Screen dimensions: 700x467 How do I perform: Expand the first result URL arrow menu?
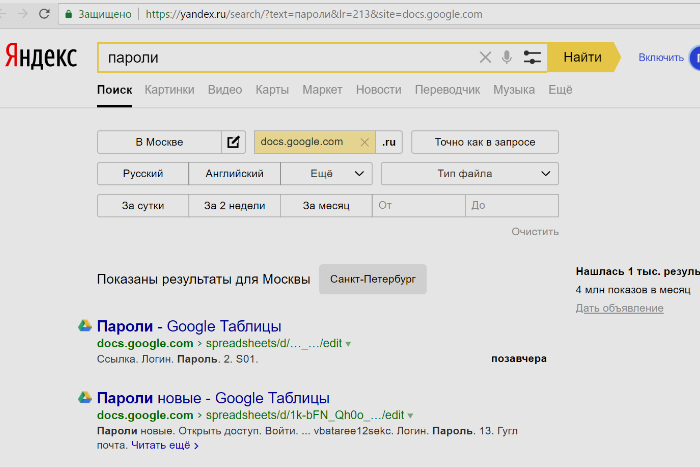point(348,343)
